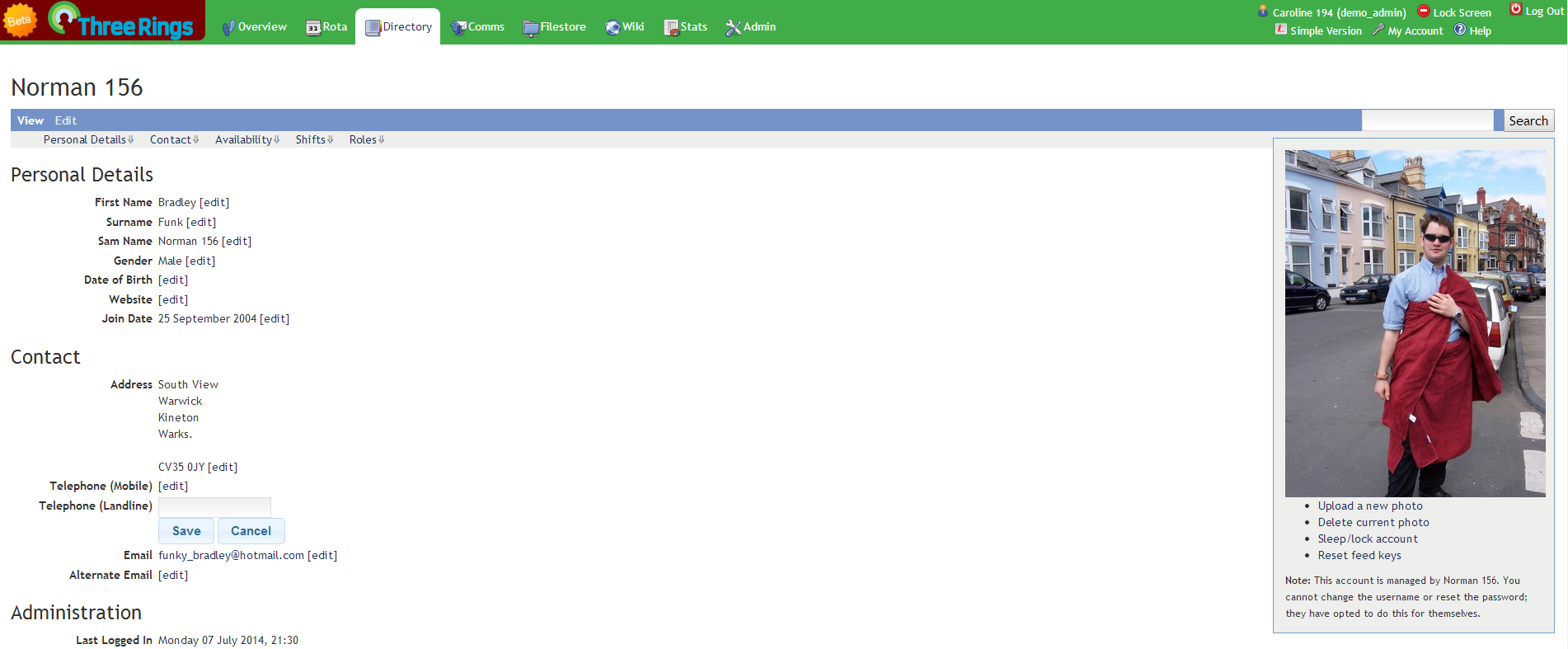Click the Rota calendar icon
This screenshot has width=1568, height=649.
pyautogui.click(x=313, y=27)
